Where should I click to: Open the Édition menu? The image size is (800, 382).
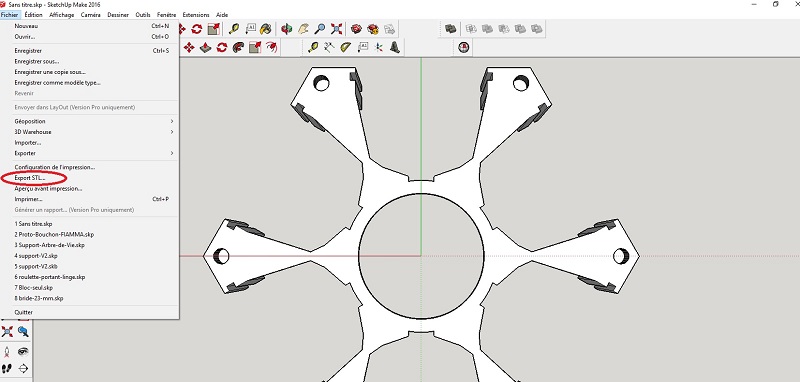point(34,15)
